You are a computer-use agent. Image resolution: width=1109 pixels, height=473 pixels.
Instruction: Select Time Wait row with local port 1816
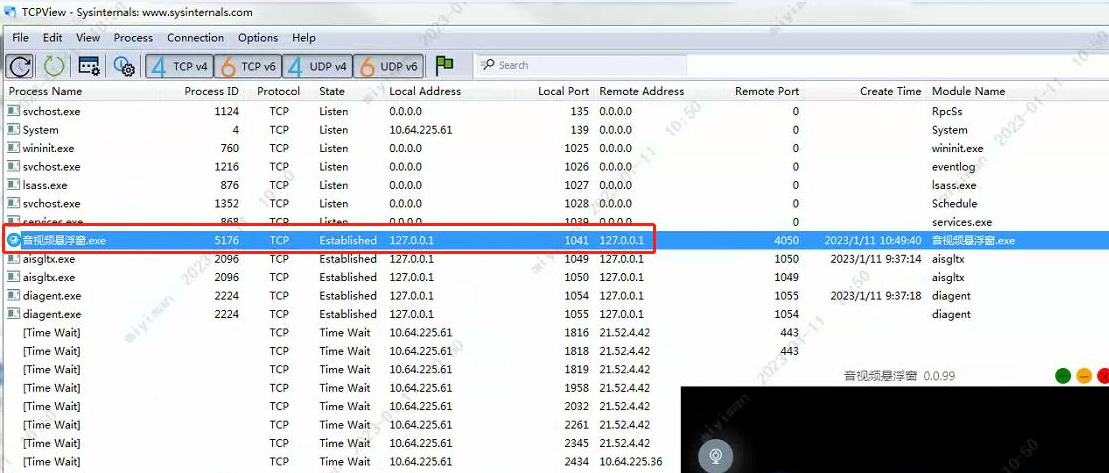point(554,332)
